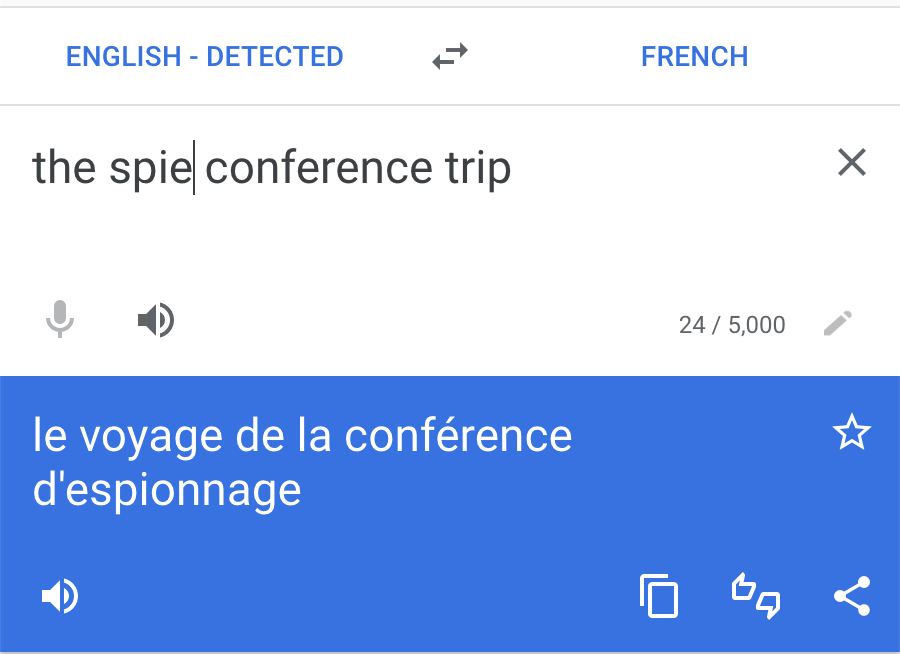Click the word conference in source text
The image size is (900, 654).
click(x=319, y=168)
